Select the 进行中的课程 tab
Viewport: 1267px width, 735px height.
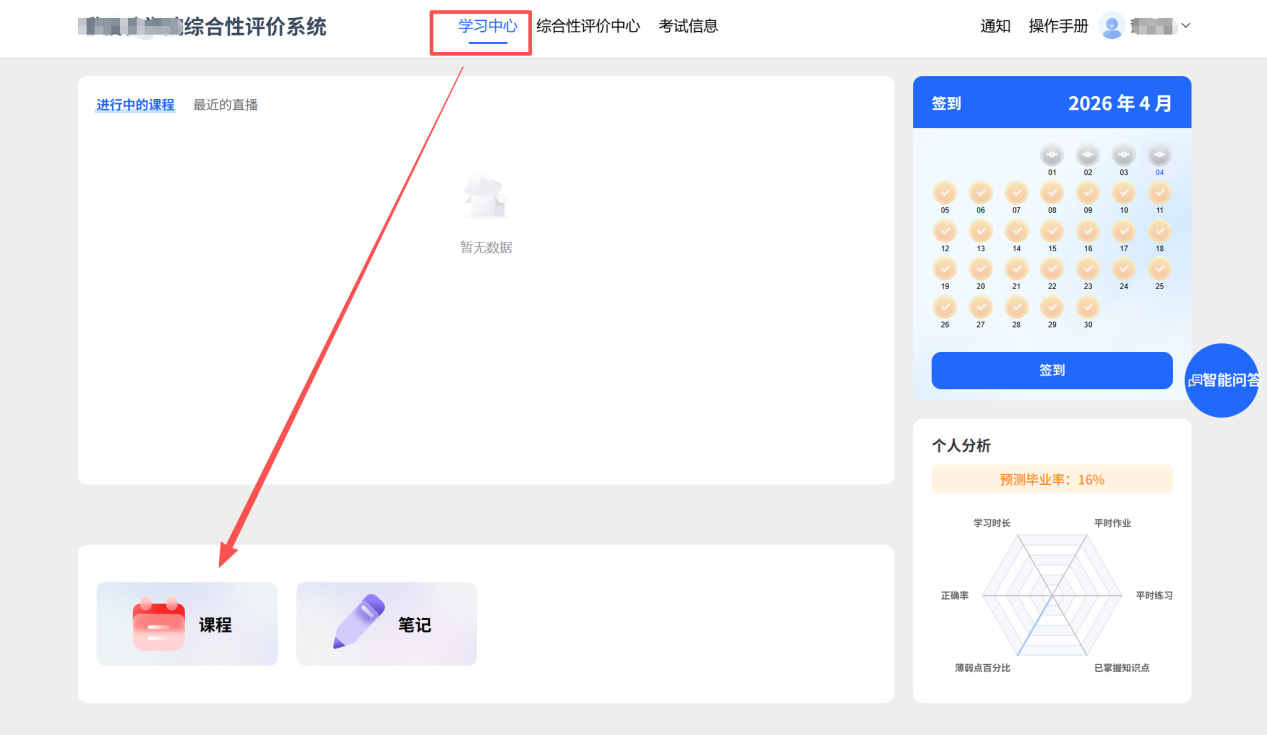(x=135, y=104)
